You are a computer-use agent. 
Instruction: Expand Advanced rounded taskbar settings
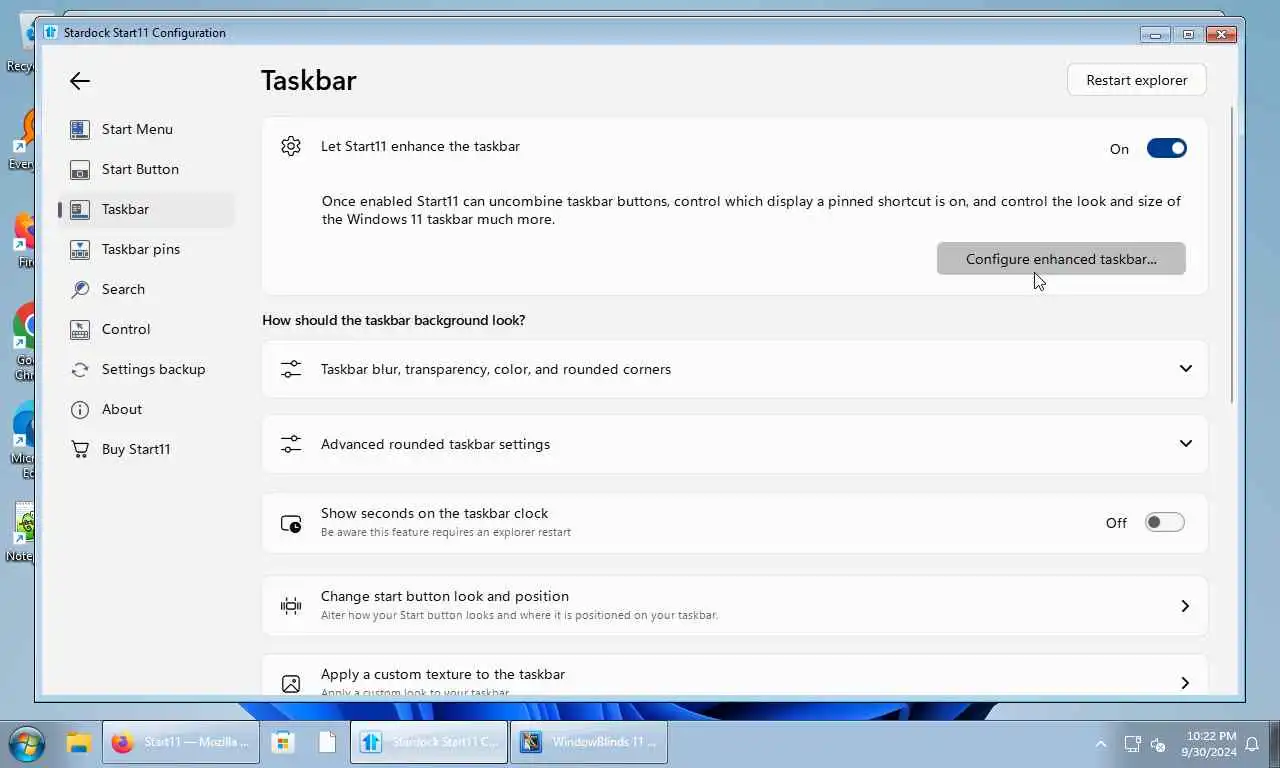734,444
